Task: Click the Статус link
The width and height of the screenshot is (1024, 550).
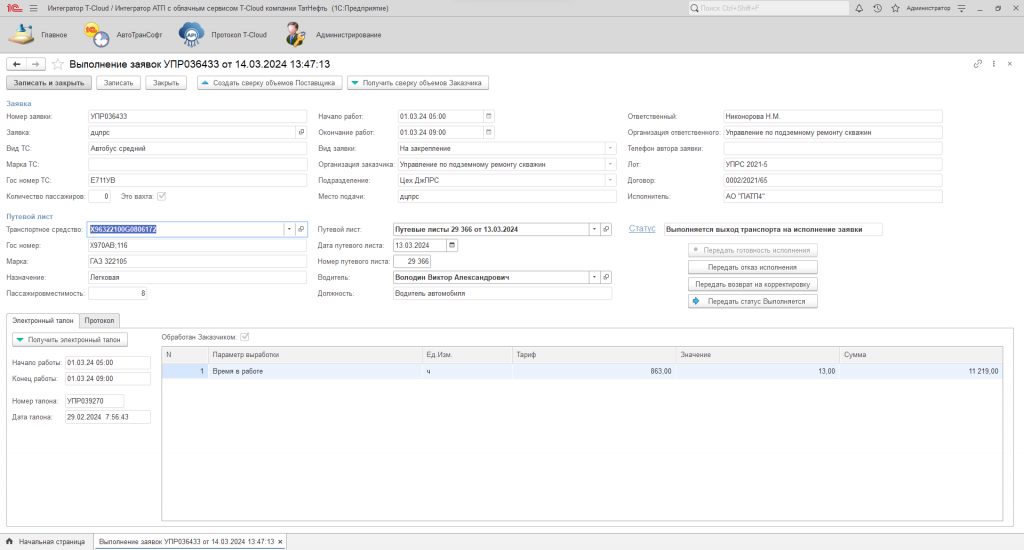Action: click(x=642, y=229)
